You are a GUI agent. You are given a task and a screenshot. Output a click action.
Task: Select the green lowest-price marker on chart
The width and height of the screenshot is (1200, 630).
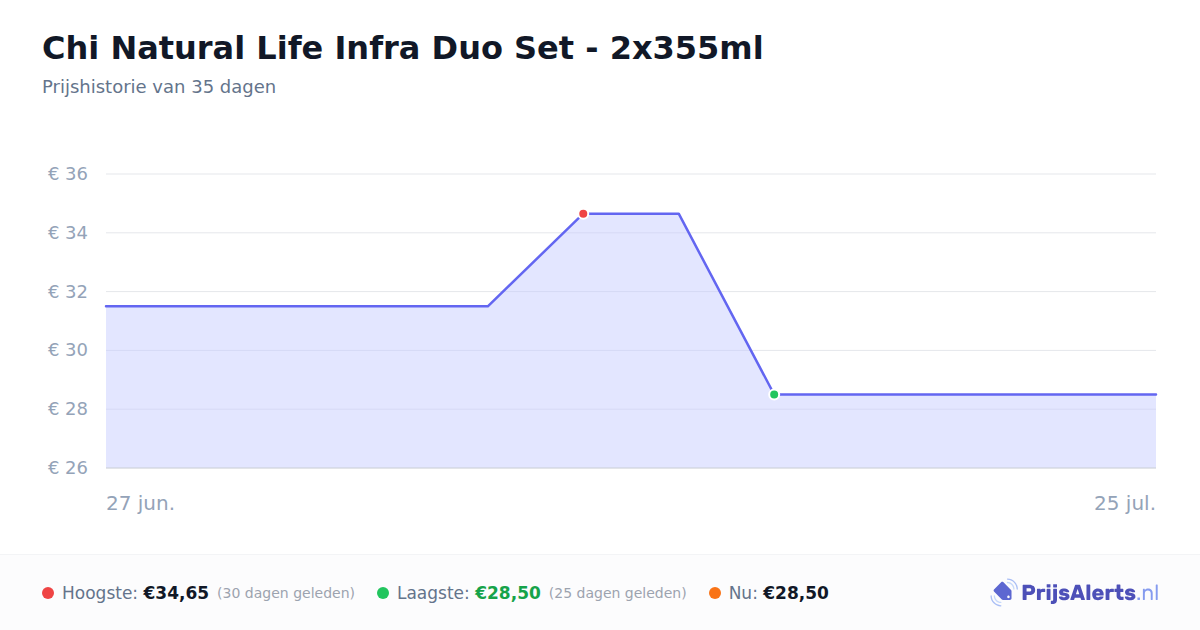pos(774,395)
